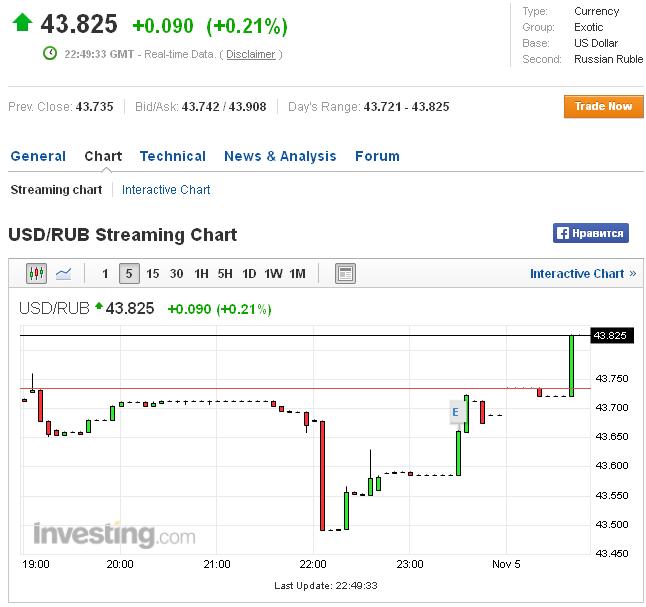This screenshot has height=607, width=646.
Task: Select the Streaming chart sub-tab
Action: click(x=56, y=190)
